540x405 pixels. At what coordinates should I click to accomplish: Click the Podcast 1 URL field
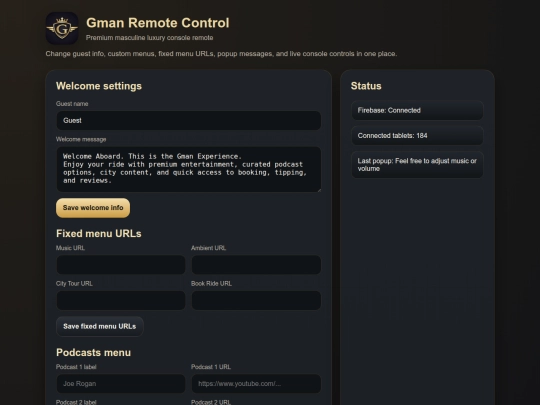click(x=256, y=384)
